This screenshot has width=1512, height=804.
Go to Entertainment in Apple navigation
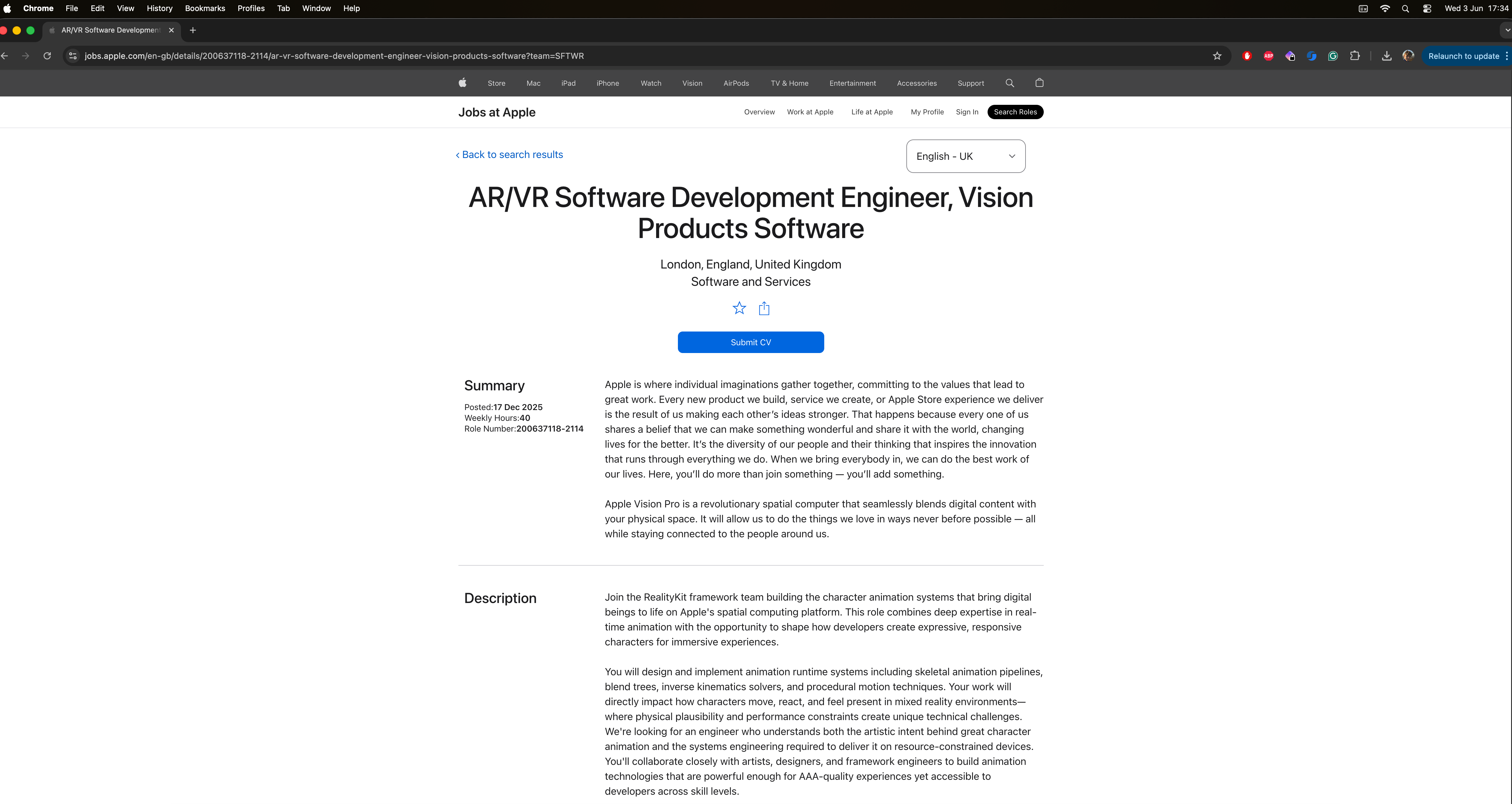[x=852, y=83]
